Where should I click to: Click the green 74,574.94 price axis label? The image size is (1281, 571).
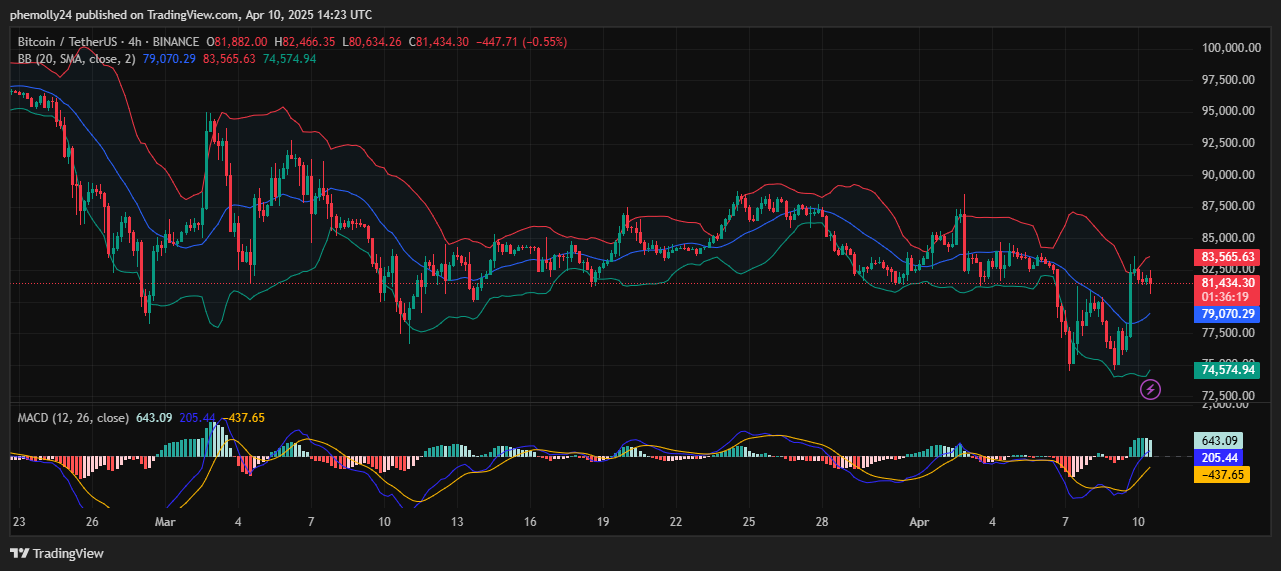tap(1227, 370)
